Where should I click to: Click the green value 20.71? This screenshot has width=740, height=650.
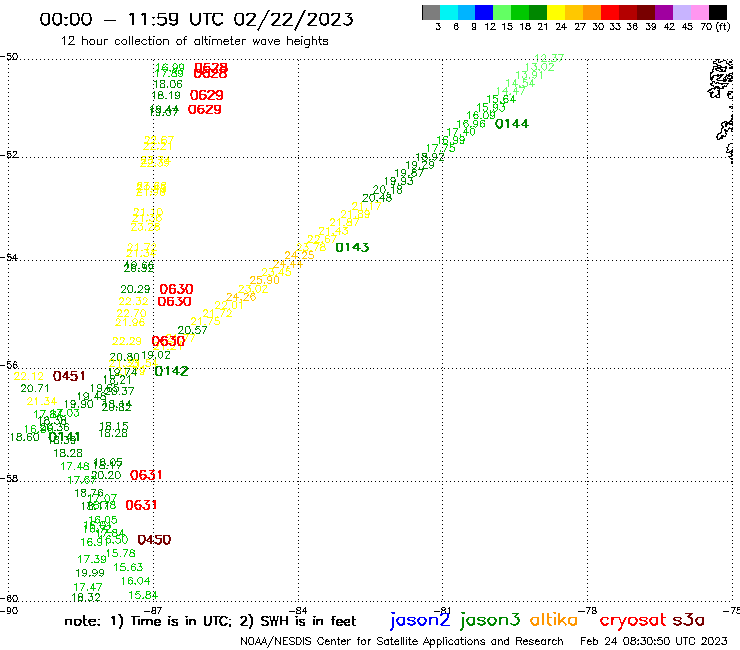(35, 388)
